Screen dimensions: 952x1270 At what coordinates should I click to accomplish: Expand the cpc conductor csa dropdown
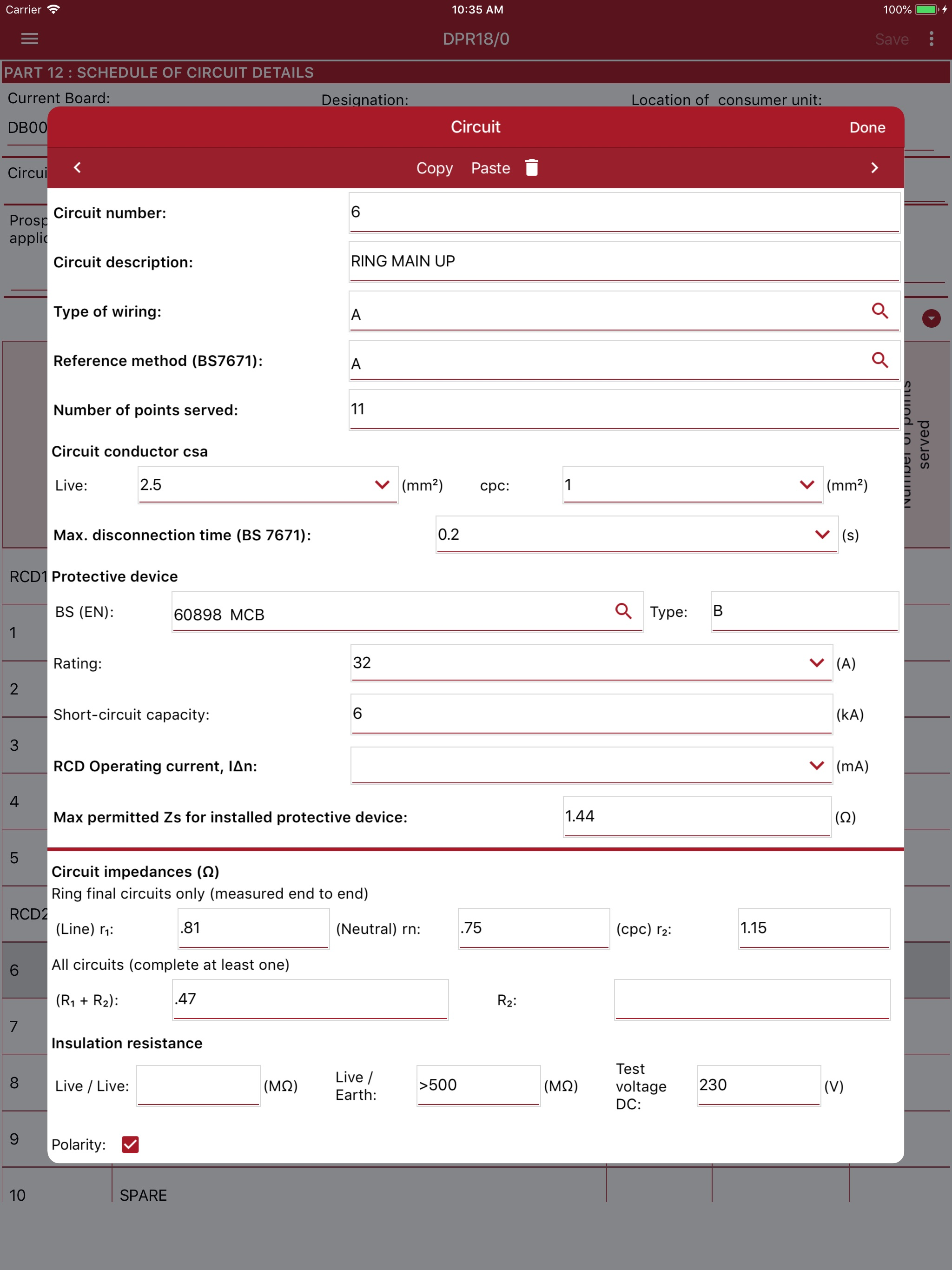coord(807,484)
